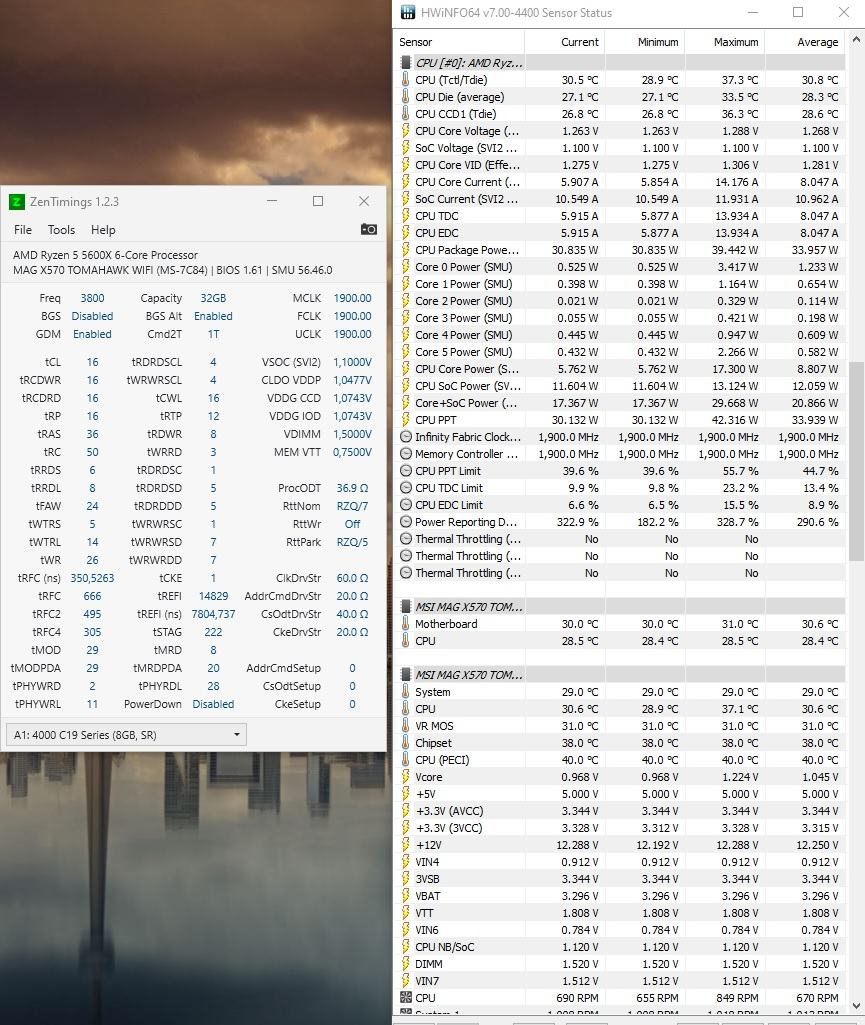This screenshot has width=865, height=1025.
Task: Click the circle icon for CPU TDC Limit
Action: (405, 488)
